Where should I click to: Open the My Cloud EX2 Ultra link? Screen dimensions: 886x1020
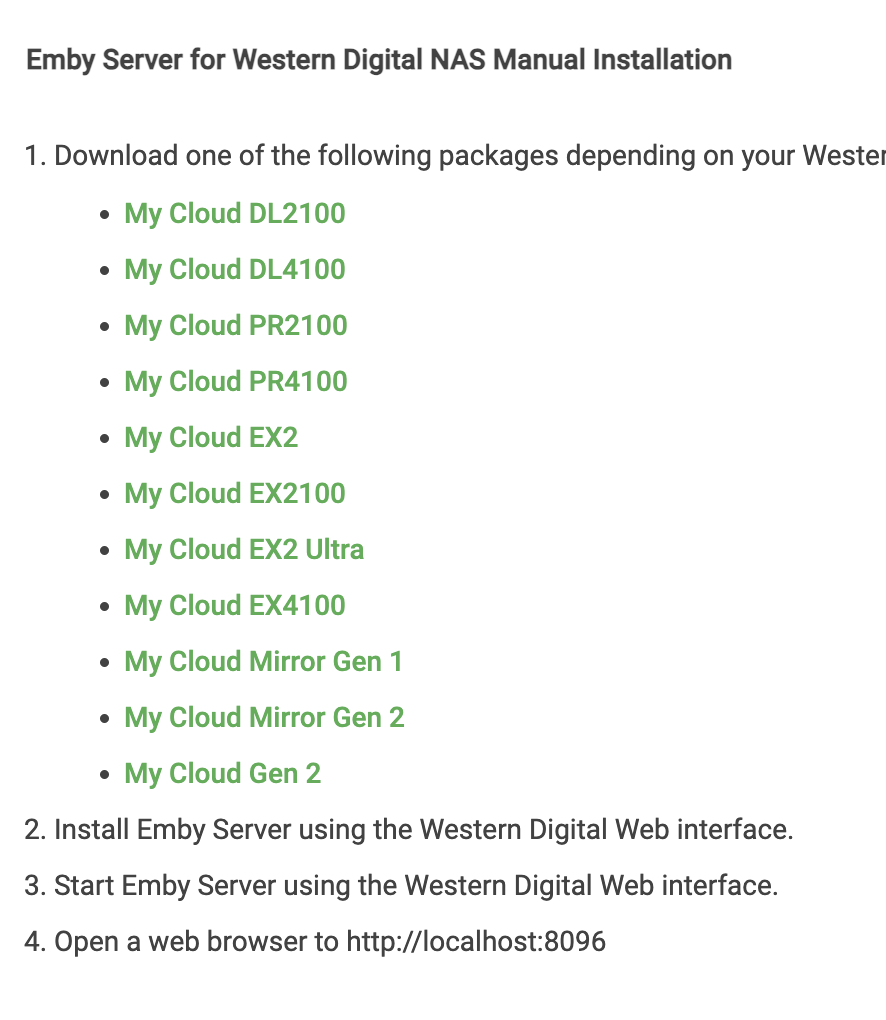[244, 550]
